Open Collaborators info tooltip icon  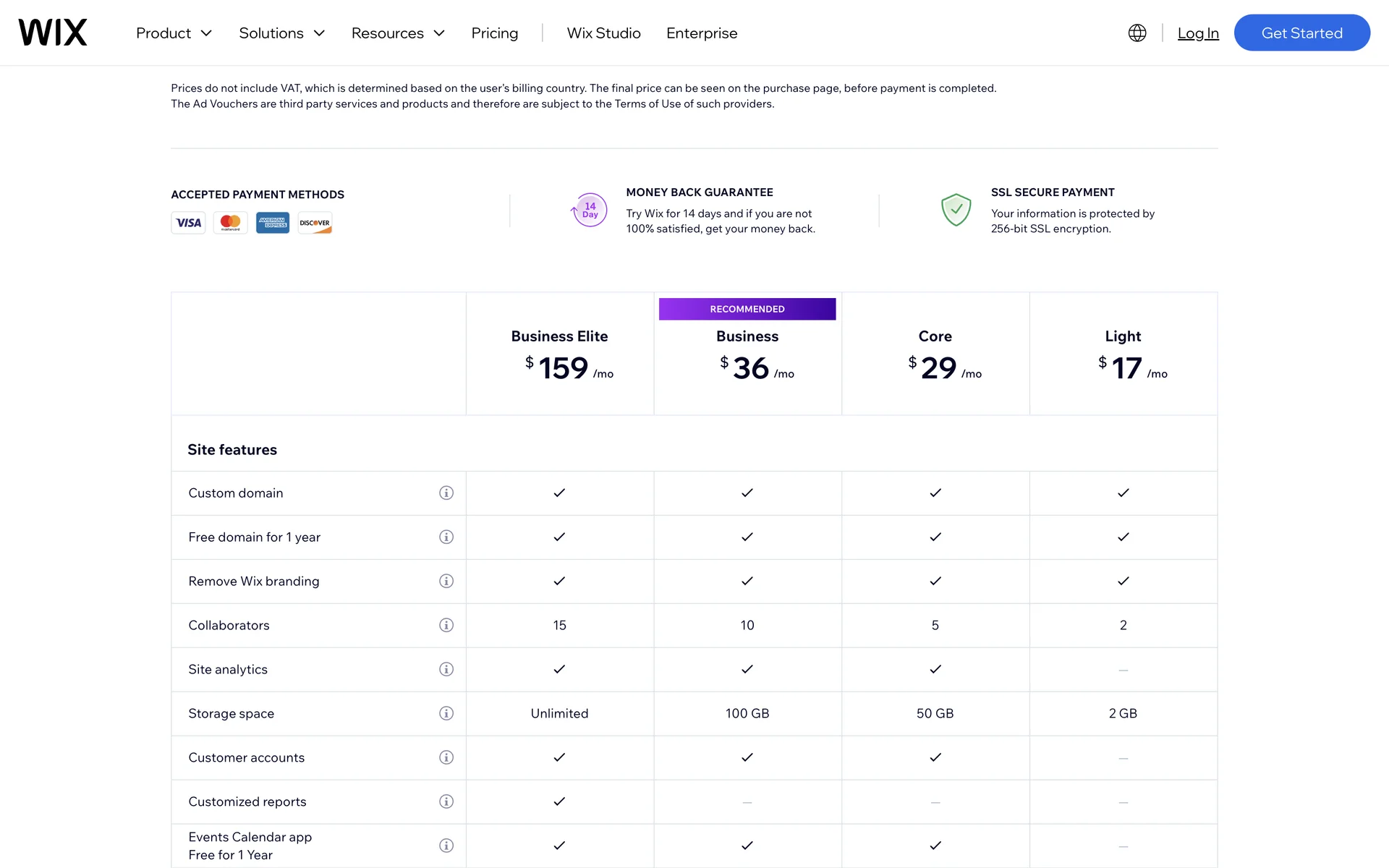coord(446,625)
